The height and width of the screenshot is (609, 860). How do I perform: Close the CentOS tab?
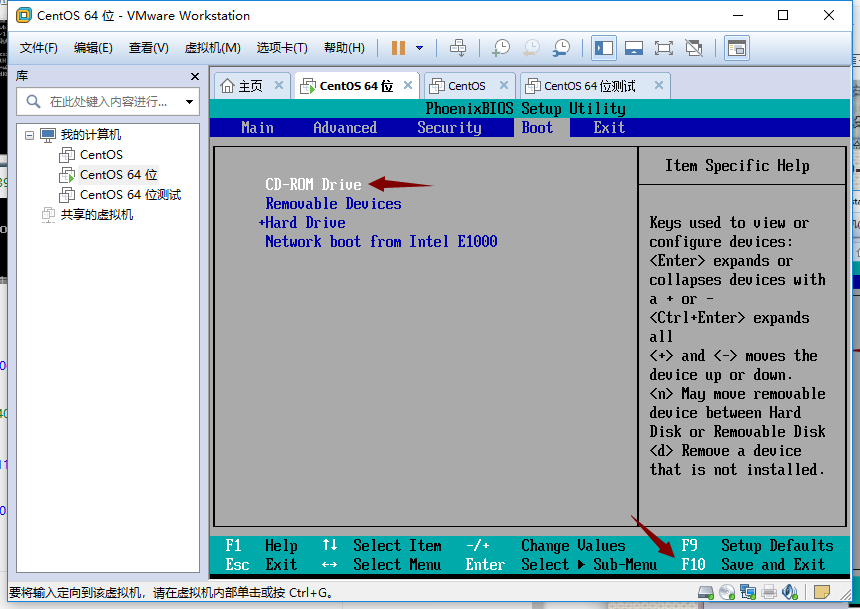[x=503, y=85]
